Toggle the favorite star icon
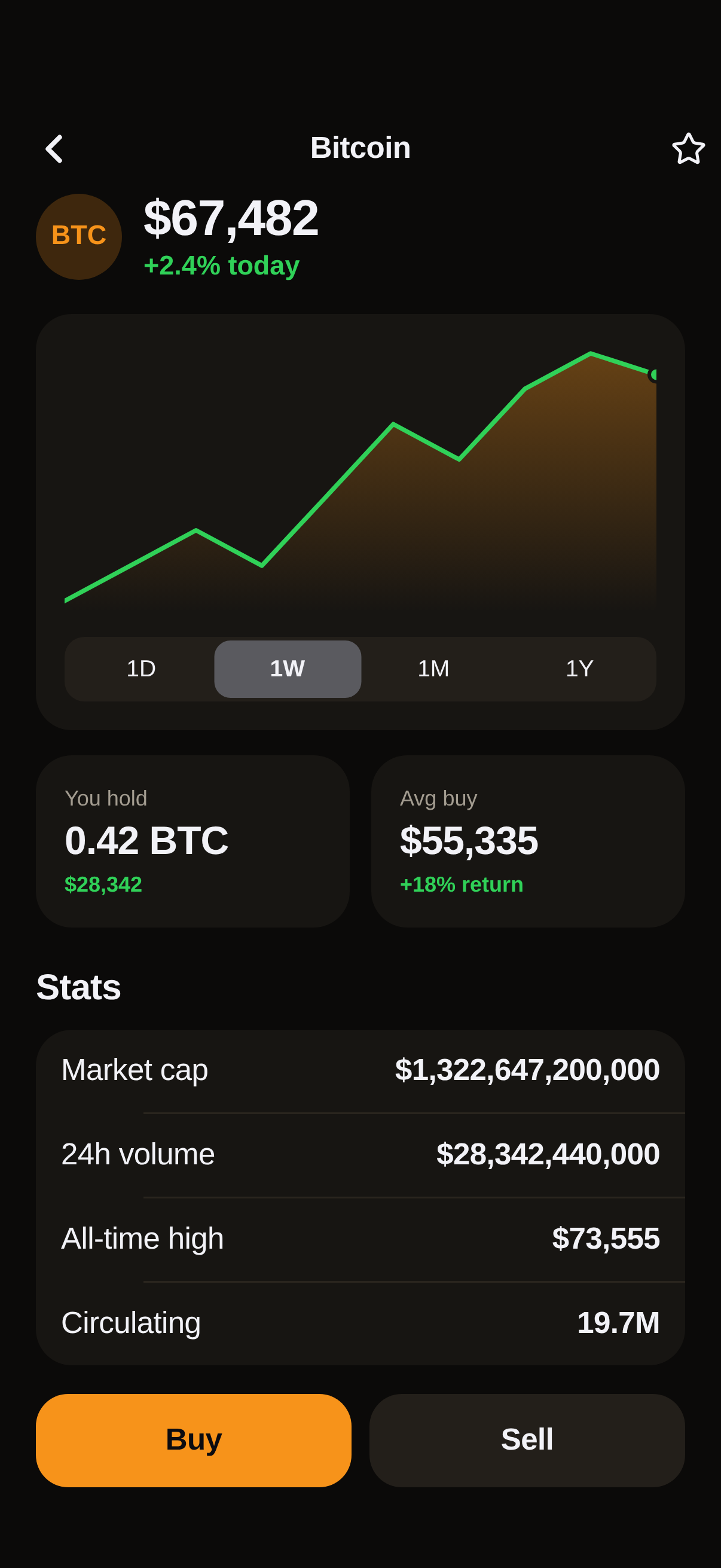The image size is (721, 1568). [x=688, y=148]
